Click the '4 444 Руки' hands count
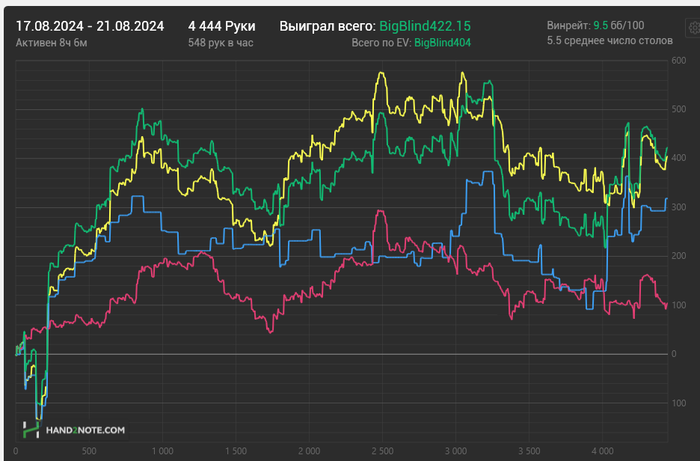 (221, 26)
